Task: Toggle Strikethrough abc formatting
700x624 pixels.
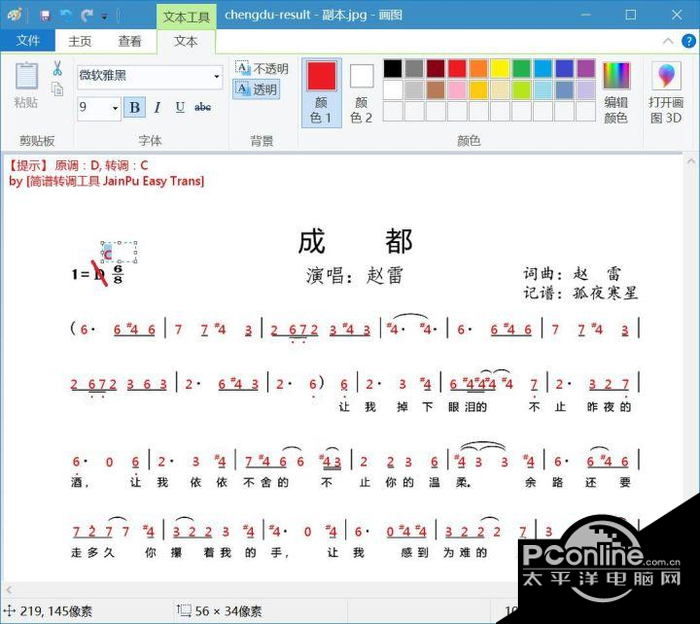Action: pos(203,107)
